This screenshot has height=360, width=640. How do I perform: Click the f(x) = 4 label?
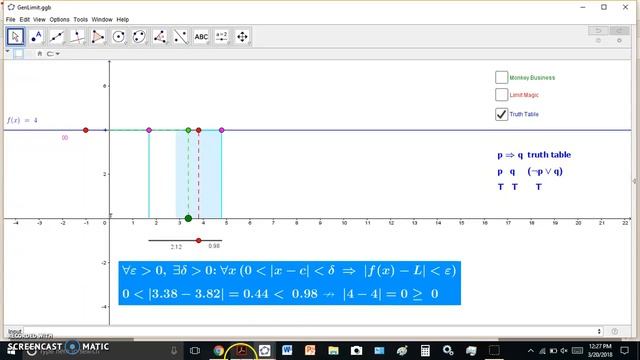click(22, 120)
